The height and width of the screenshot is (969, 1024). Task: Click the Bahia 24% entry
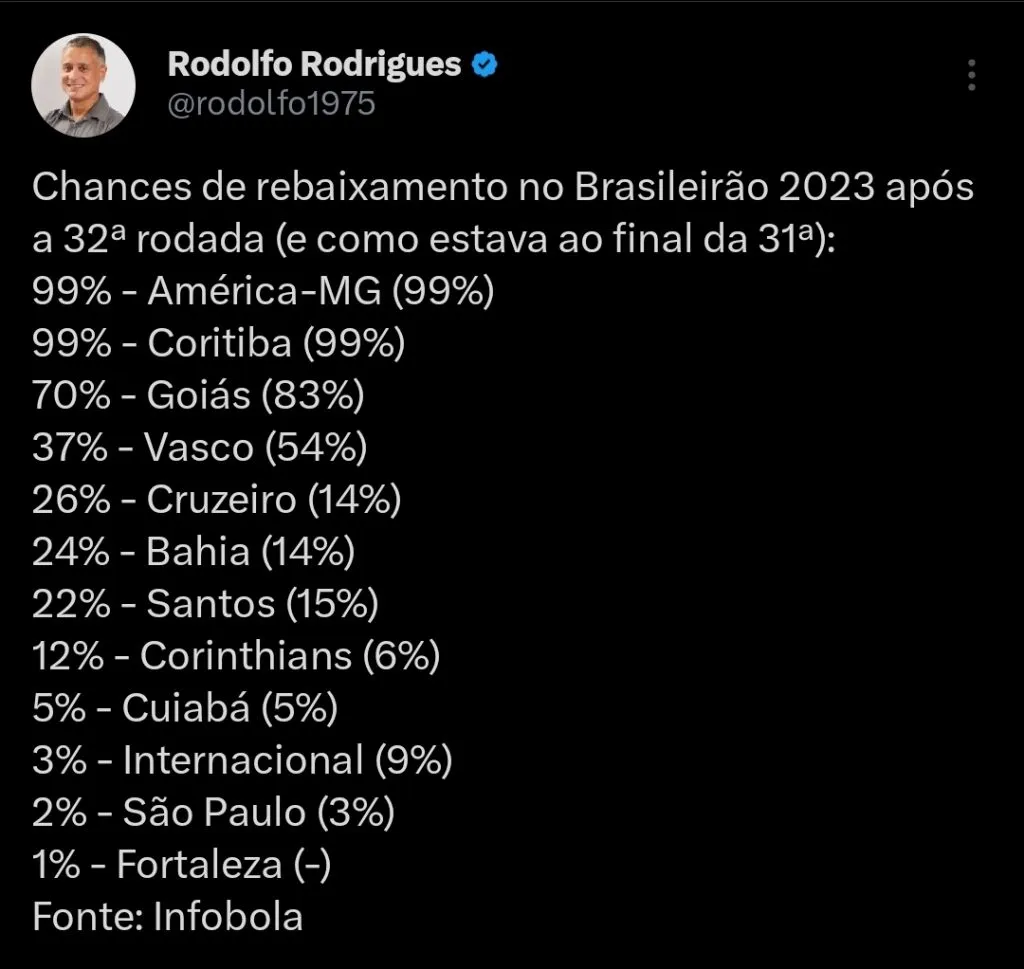click(x=194, y=551)
